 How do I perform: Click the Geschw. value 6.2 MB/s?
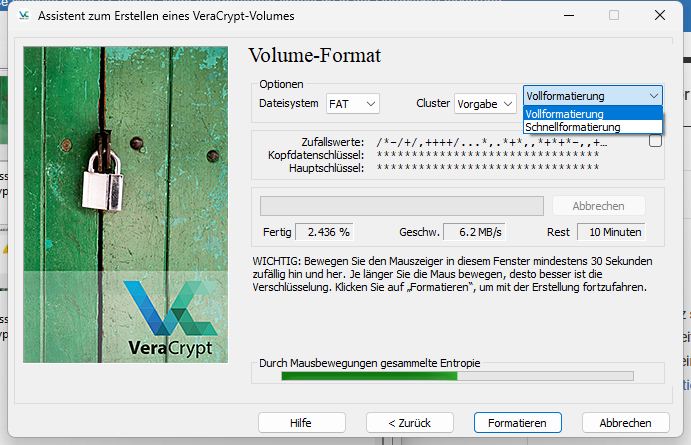(474, 232)
